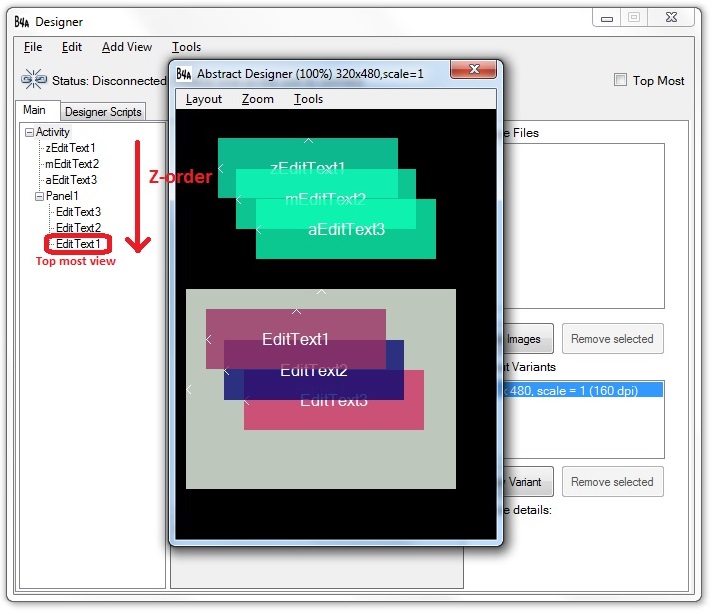Open the Layout menu in Abstract Designer
Image resolution: width=715 pixels, height=614 pixels.
[x=203, y=99]
